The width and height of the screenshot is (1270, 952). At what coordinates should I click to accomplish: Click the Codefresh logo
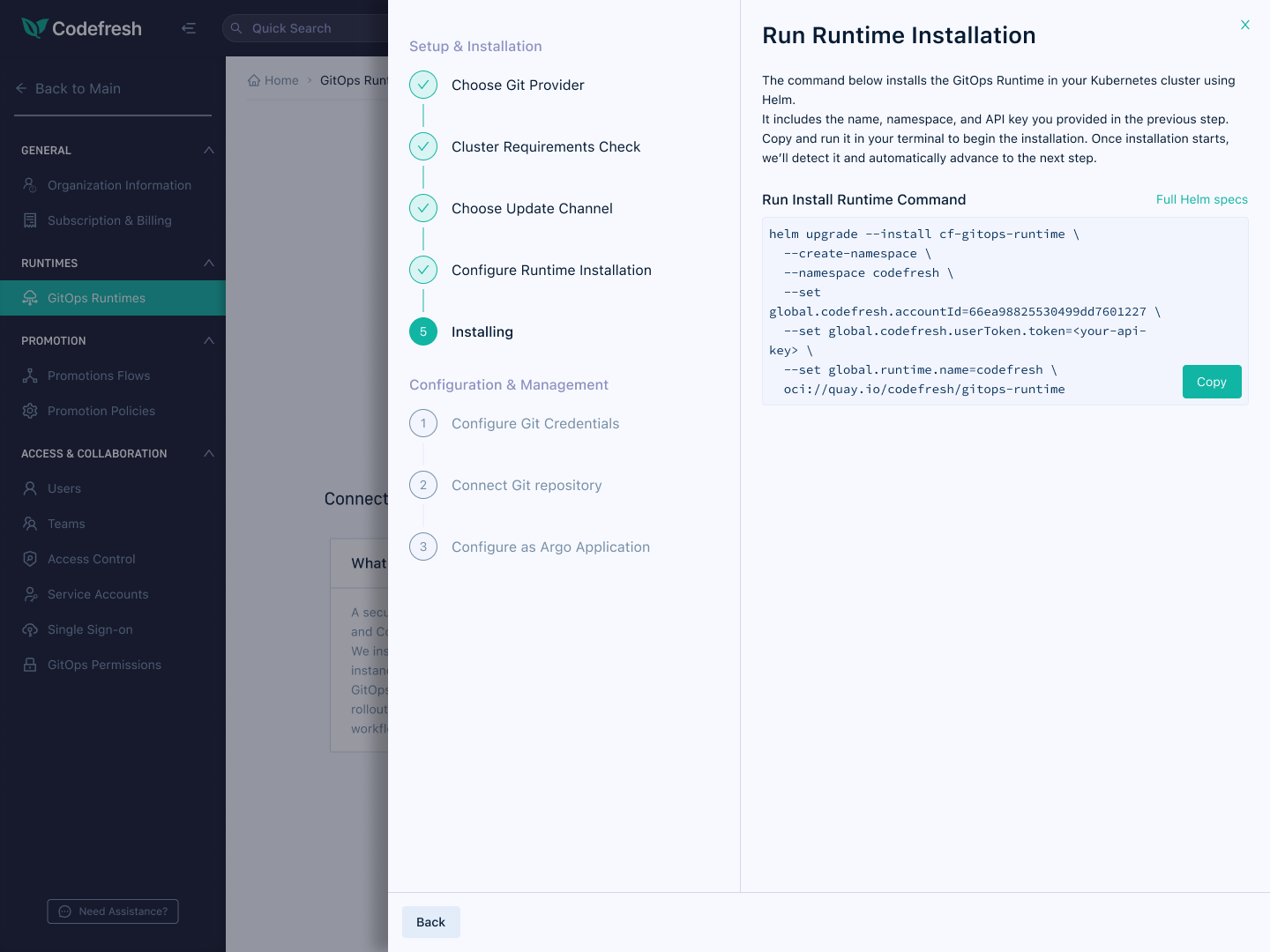81,28
